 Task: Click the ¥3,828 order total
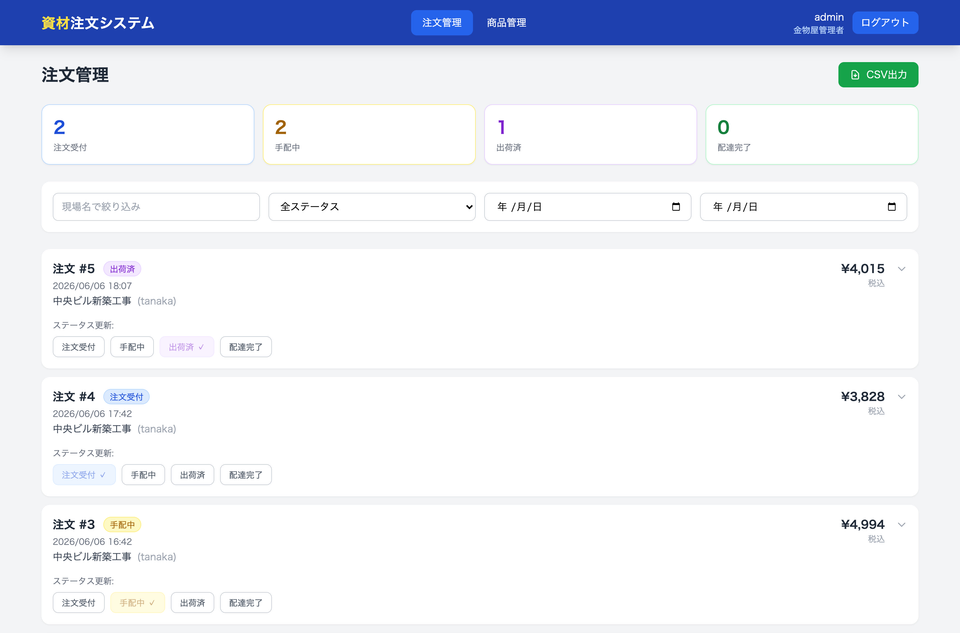(x=863, y=397)
